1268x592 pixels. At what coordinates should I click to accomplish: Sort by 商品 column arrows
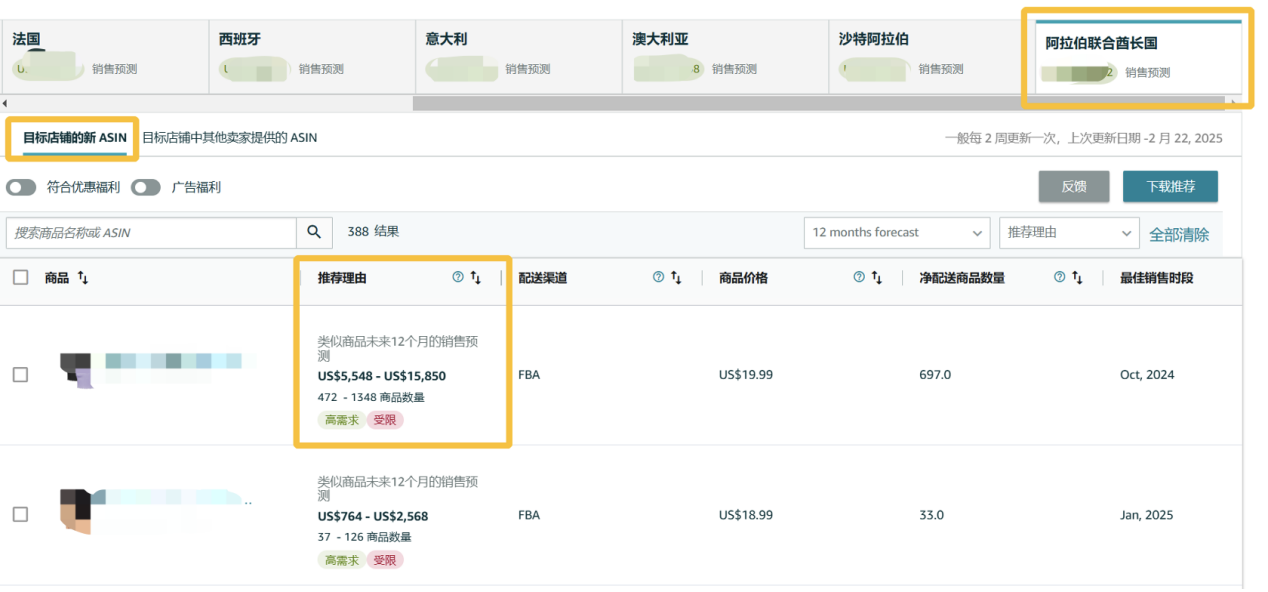[x=83, y=278]
